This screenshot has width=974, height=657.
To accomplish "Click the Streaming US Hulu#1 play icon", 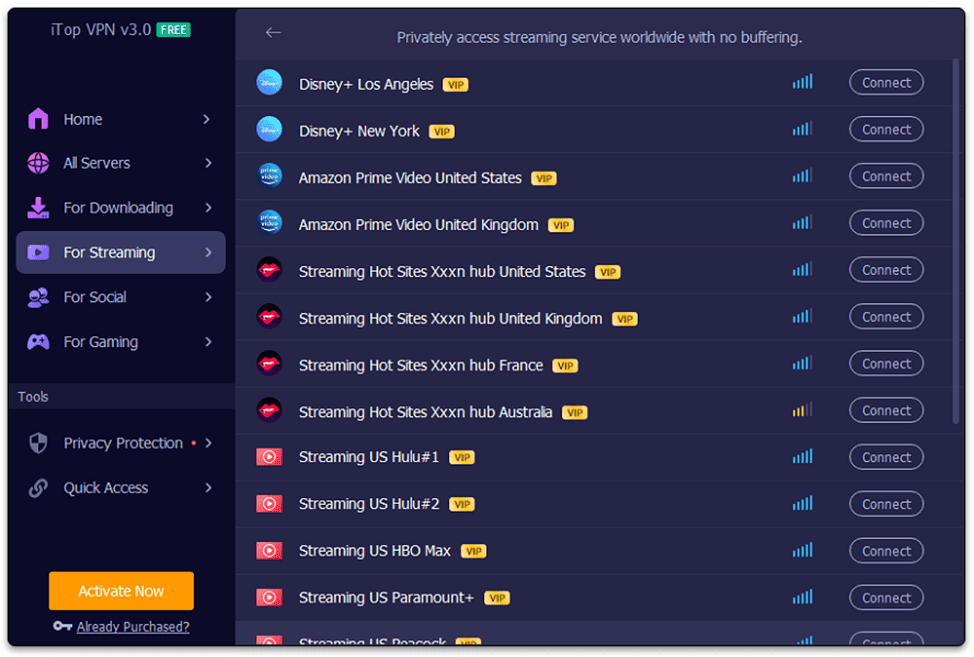I will [269, 457].
